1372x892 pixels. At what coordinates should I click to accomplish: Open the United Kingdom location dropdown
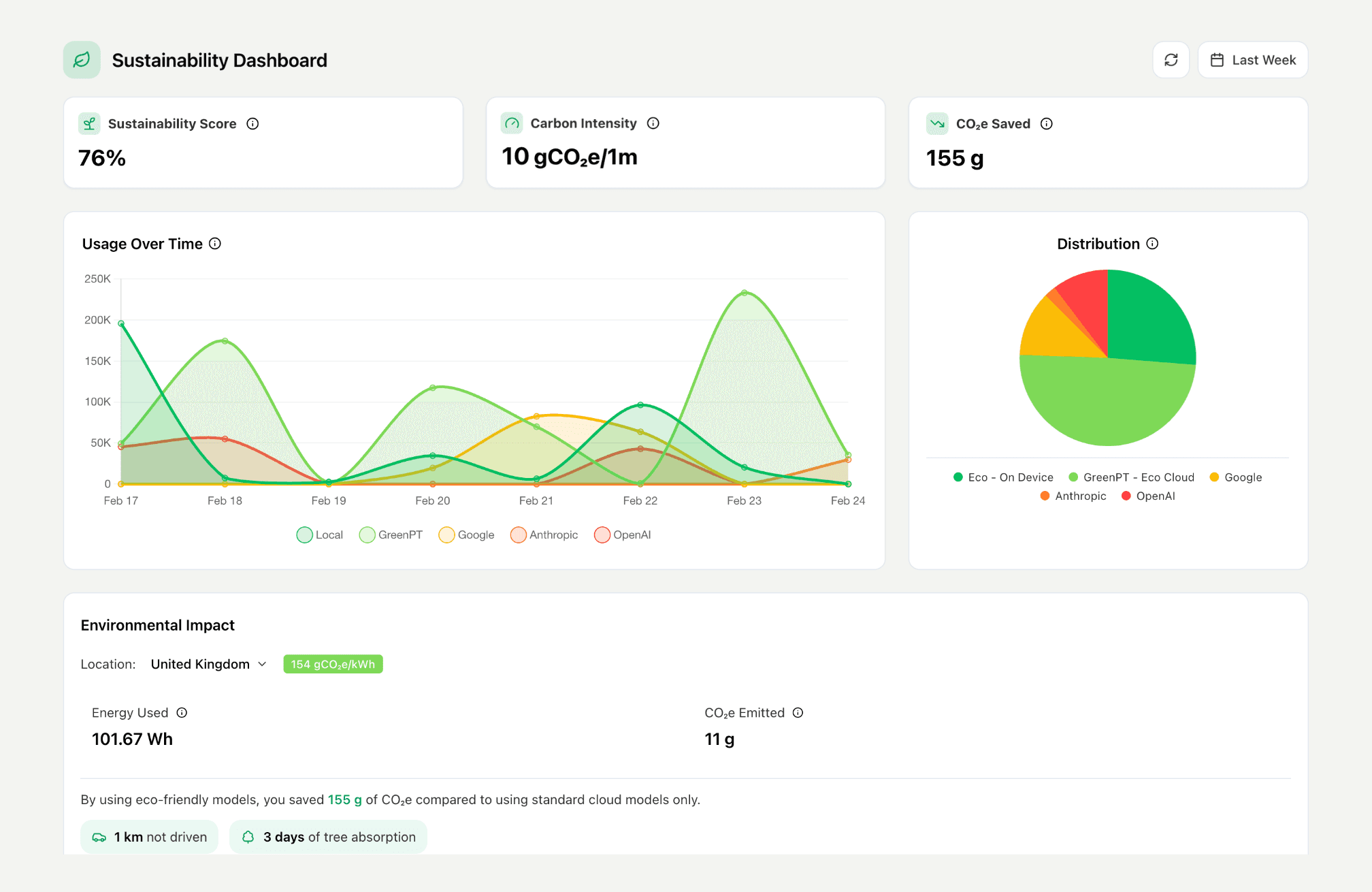point(200,665)
